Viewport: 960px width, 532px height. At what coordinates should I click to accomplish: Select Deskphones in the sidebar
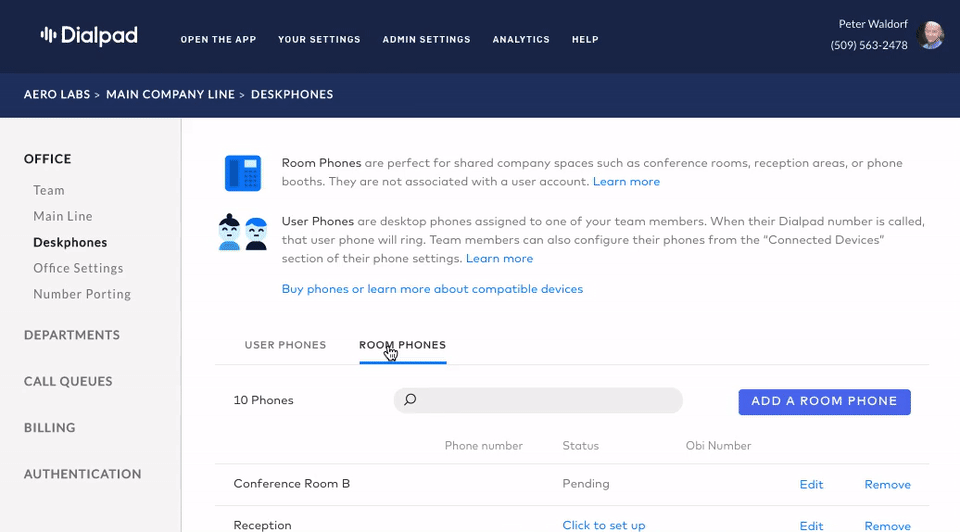coord(70,242)
